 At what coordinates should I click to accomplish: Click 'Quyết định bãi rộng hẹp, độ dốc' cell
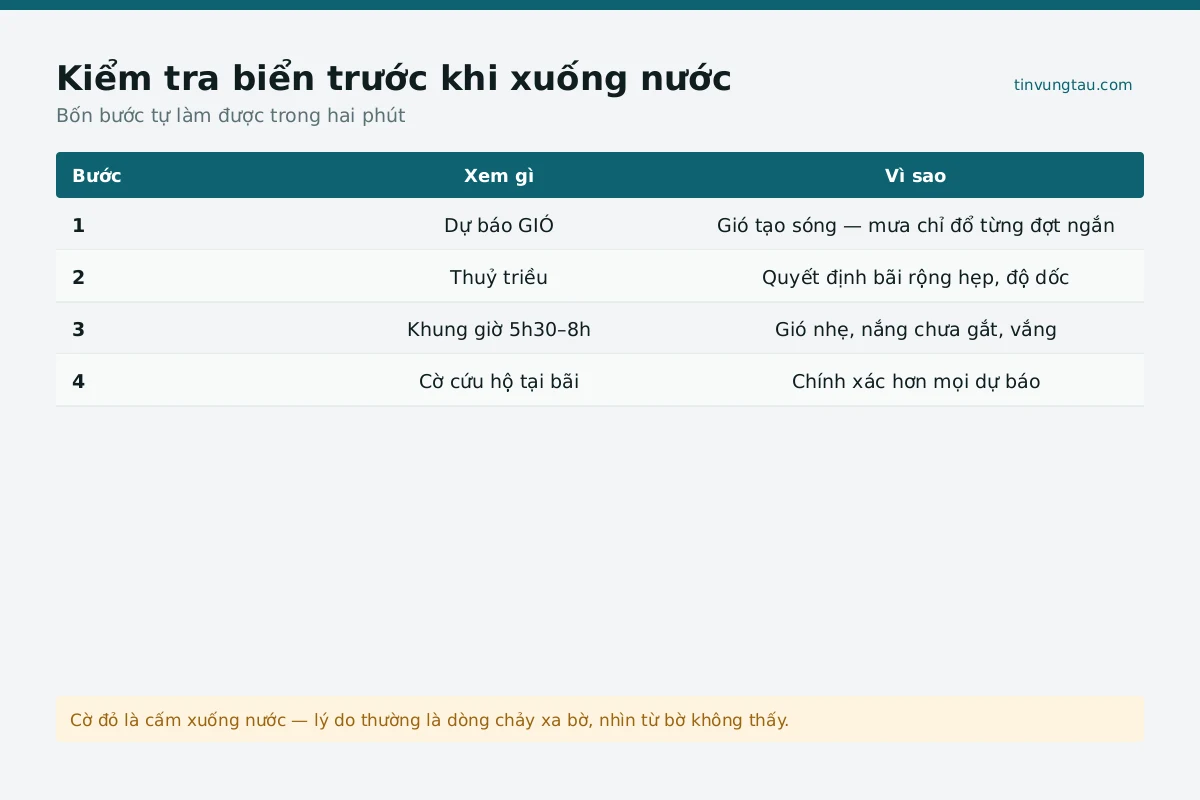pos(915,277)
